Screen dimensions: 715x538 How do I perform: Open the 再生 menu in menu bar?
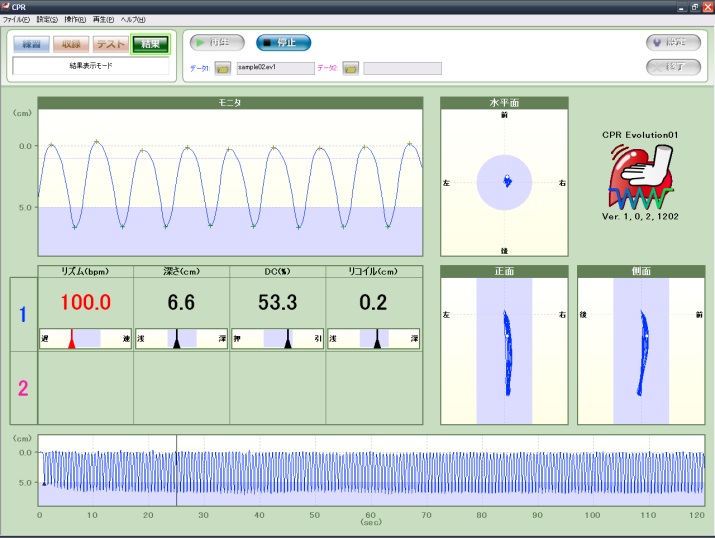pos(104,20)
